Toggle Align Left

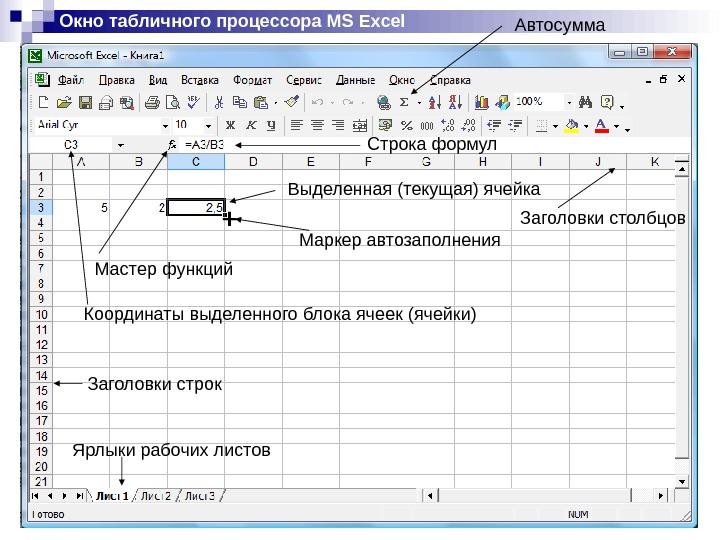point(297,125)
